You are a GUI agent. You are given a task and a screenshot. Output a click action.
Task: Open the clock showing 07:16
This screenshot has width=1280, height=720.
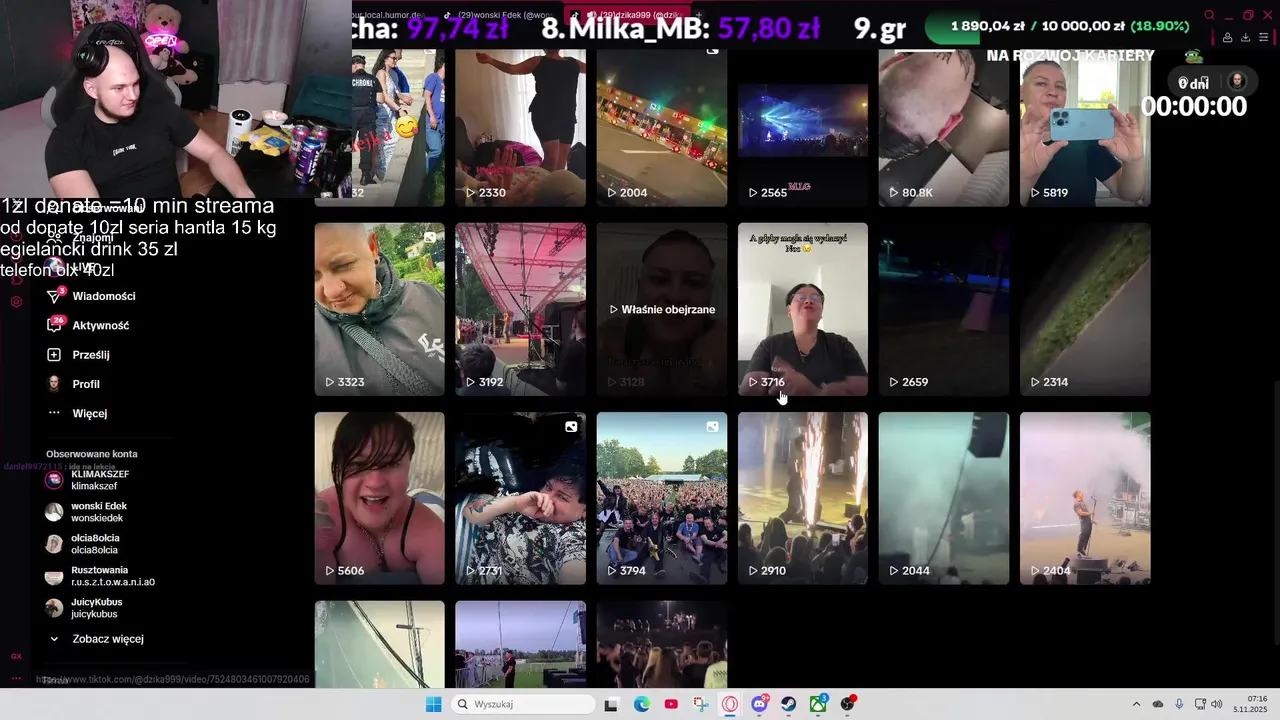1250,704
